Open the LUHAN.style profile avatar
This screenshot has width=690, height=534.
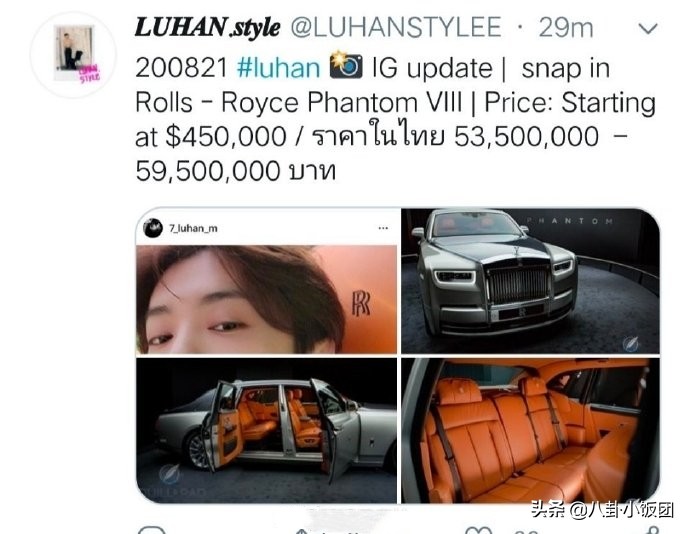[x=73, y=55]
